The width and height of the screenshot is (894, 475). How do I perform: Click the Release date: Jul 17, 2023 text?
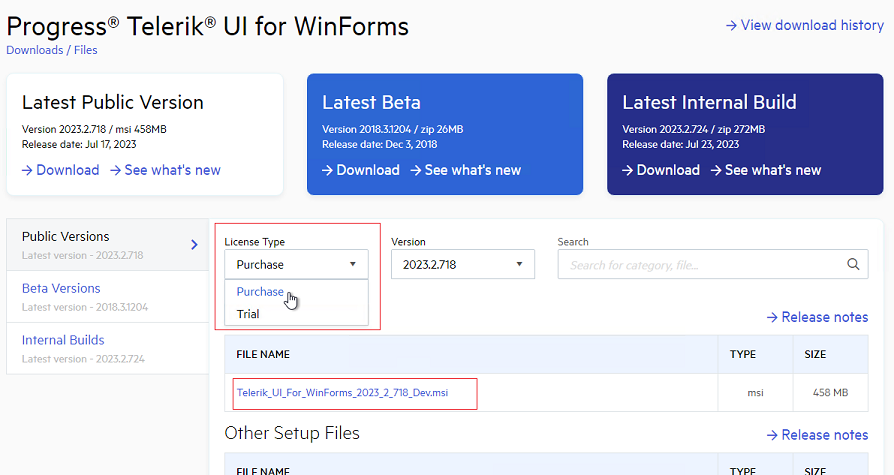click(79, 144)
